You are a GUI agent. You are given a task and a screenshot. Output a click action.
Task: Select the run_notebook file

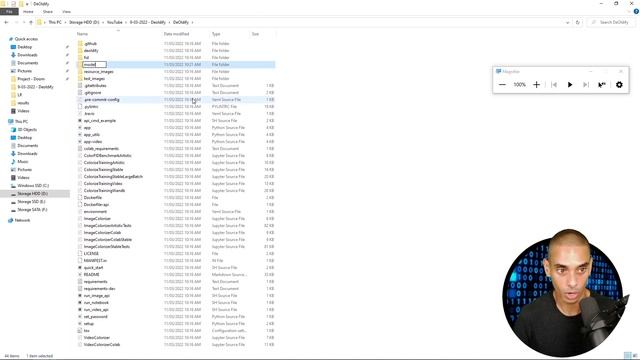(96, 303)
